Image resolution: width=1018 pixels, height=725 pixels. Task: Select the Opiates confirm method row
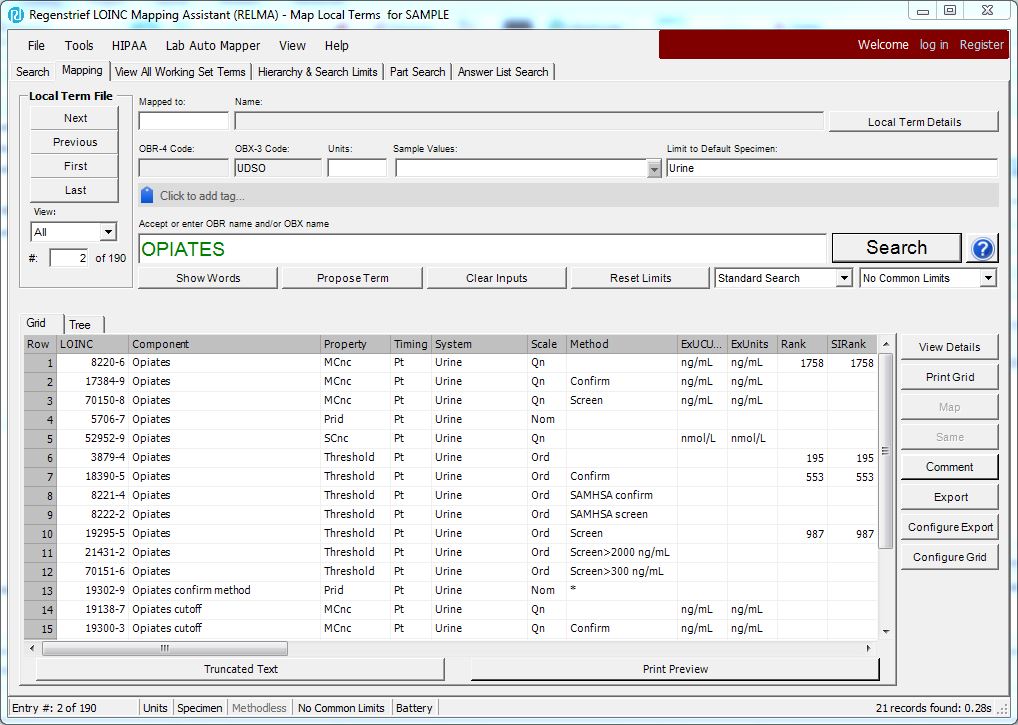[451, 591]
